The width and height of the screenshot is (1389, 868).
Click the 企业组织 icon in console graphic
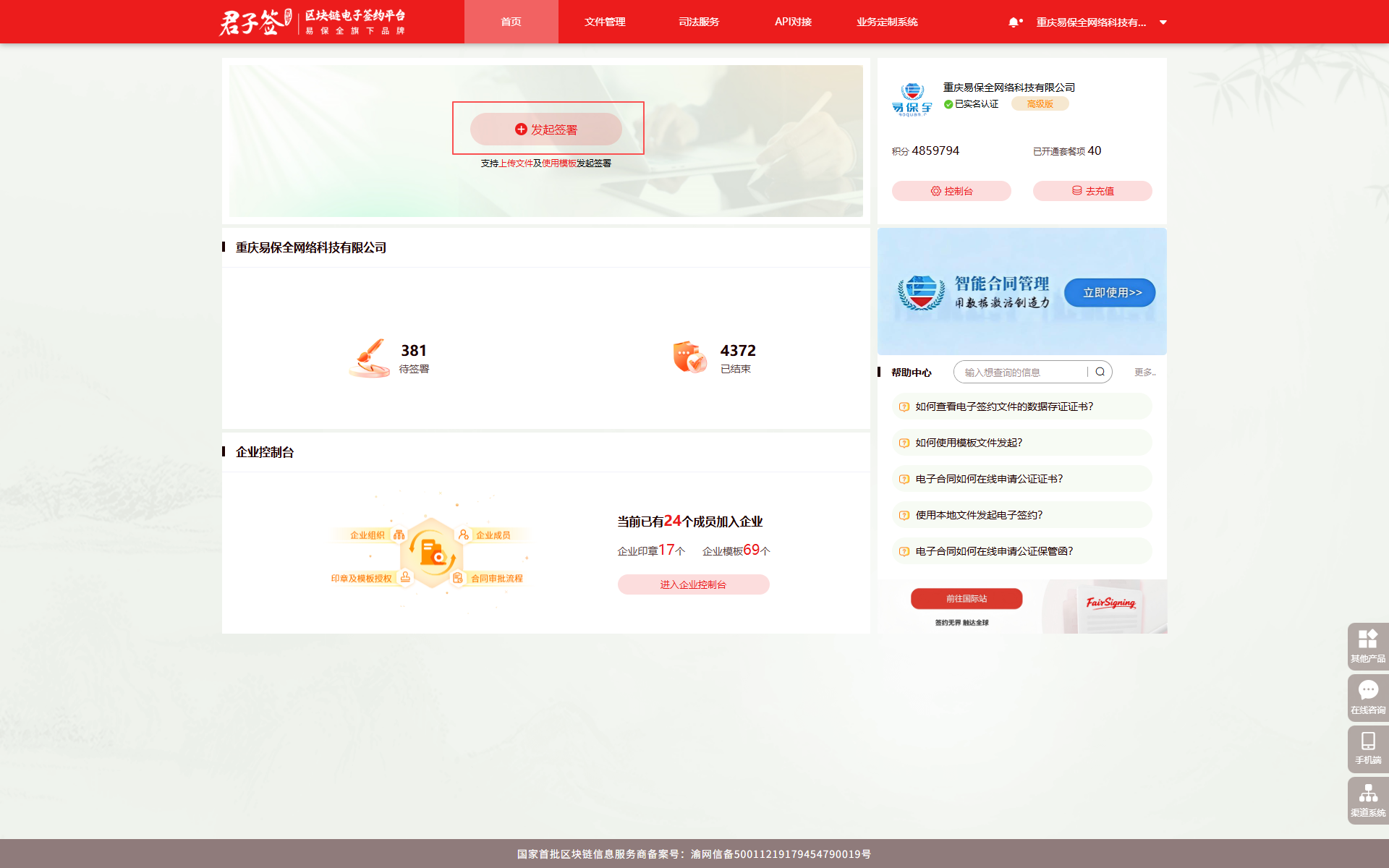click(x=399, y=535)
